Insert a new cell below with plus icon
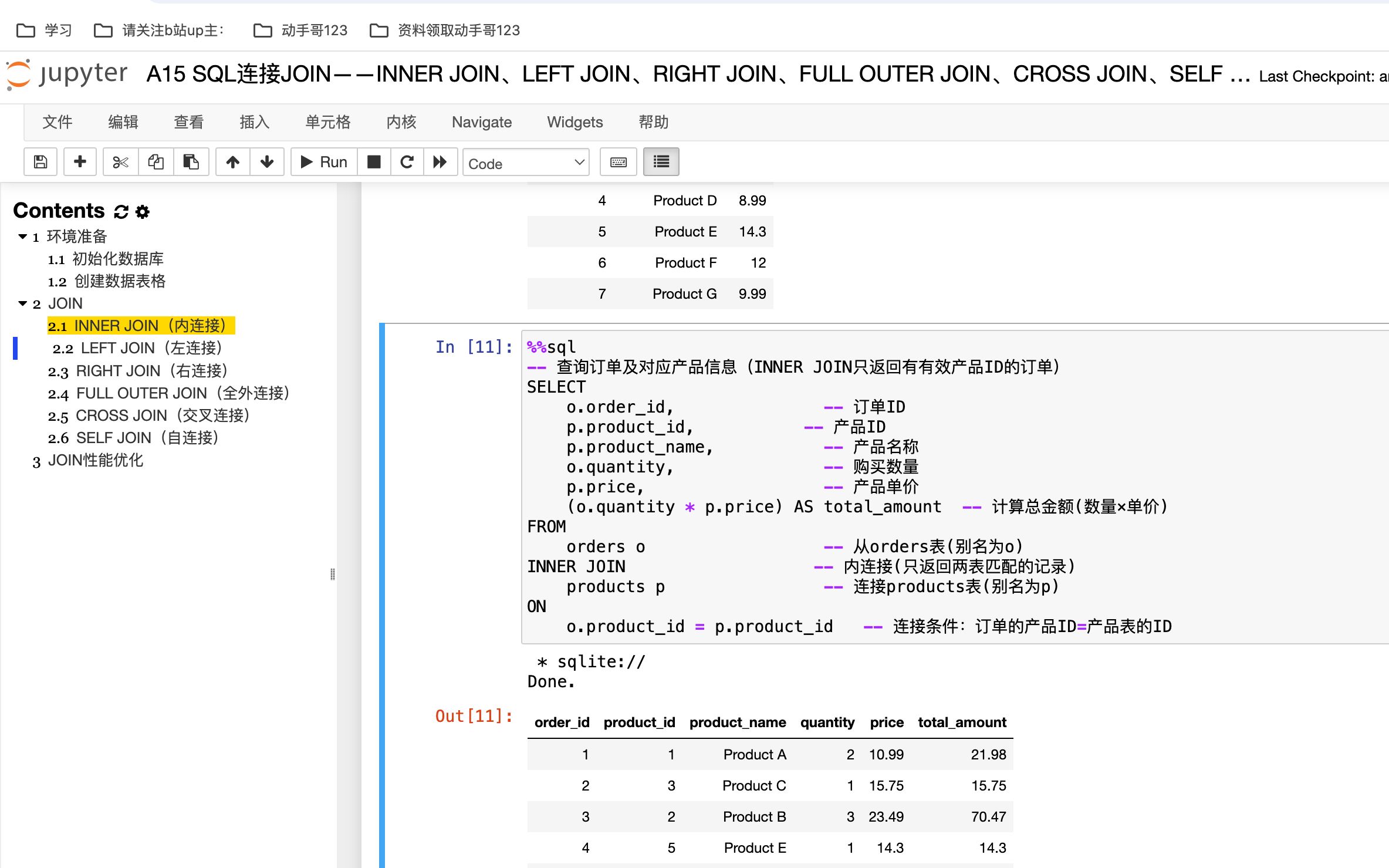The image size is (1389, 868). click(80, 162)
